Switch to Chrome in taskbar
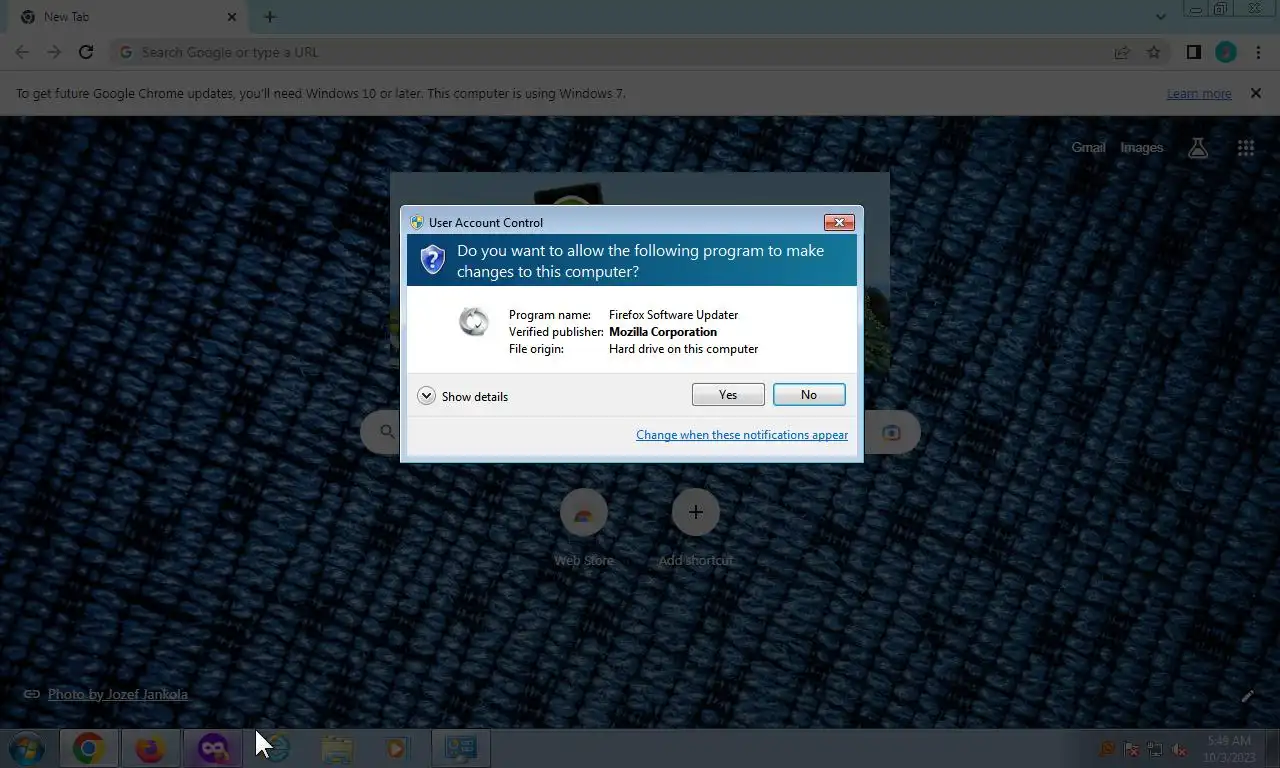 tap(89, 748)
